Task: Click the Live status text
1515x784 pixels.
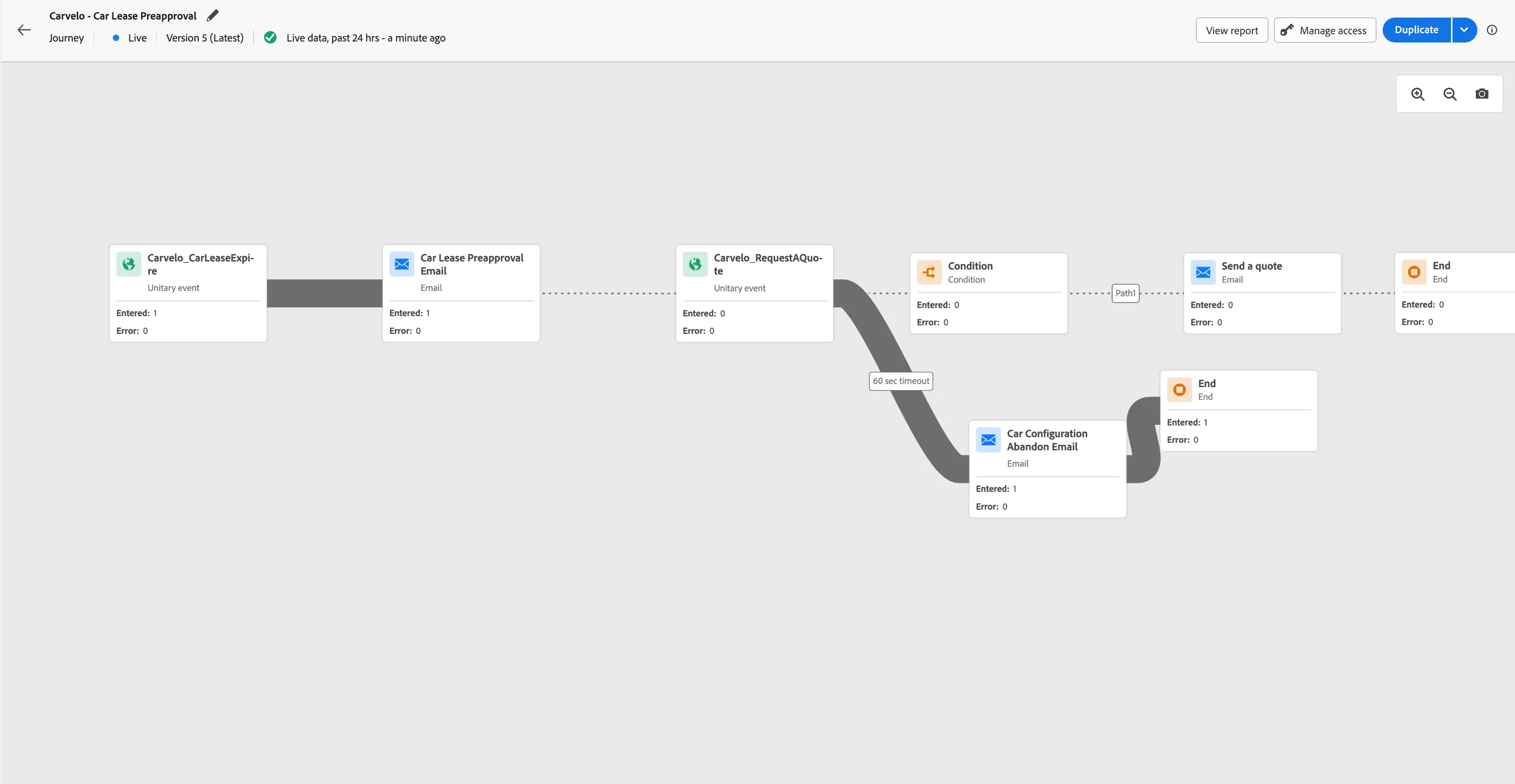Action: [137, 38]
